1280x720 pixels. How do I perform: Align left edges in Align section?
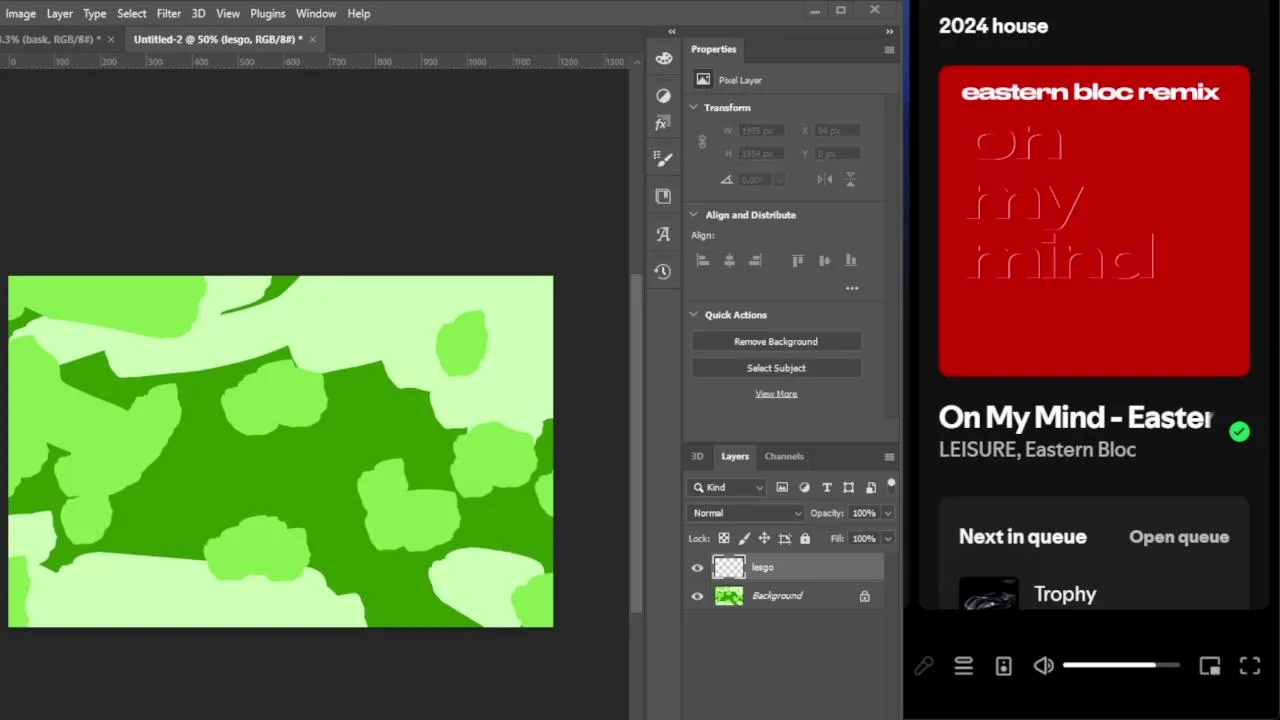coord(702,260)
